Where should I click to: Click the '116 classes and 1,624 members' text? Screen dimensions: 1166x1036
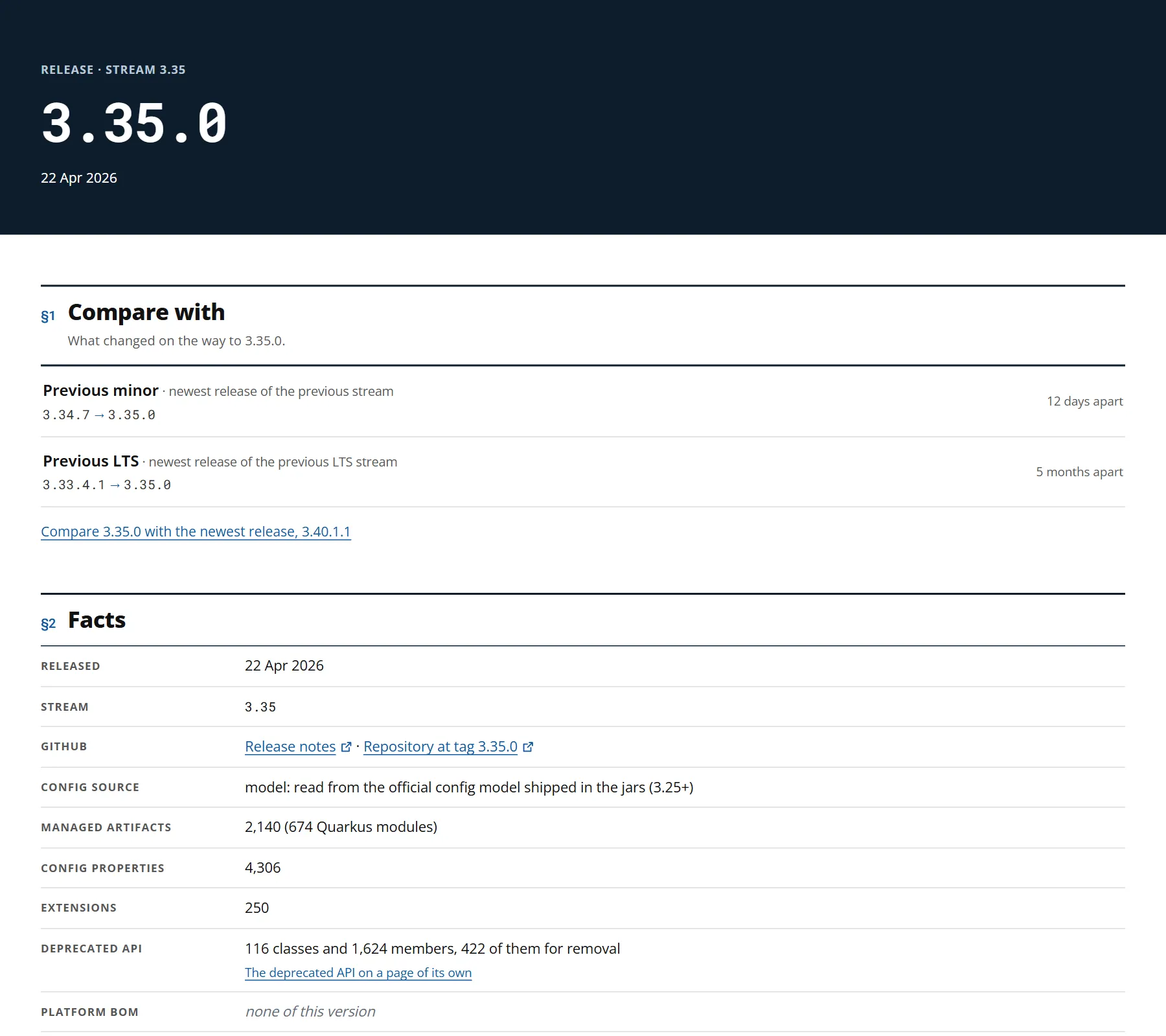(350, 949)
